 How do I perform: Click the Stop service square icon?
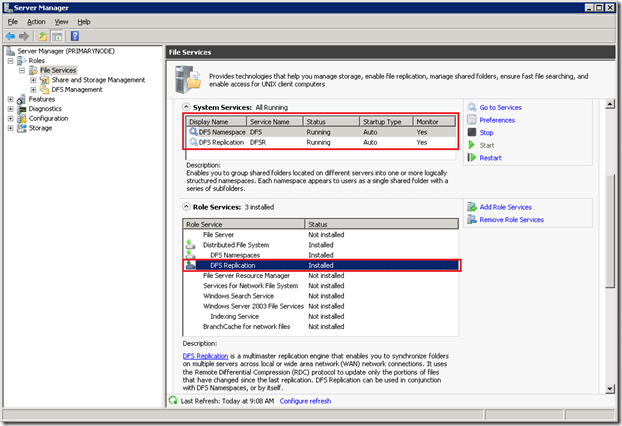pos(472,132)
